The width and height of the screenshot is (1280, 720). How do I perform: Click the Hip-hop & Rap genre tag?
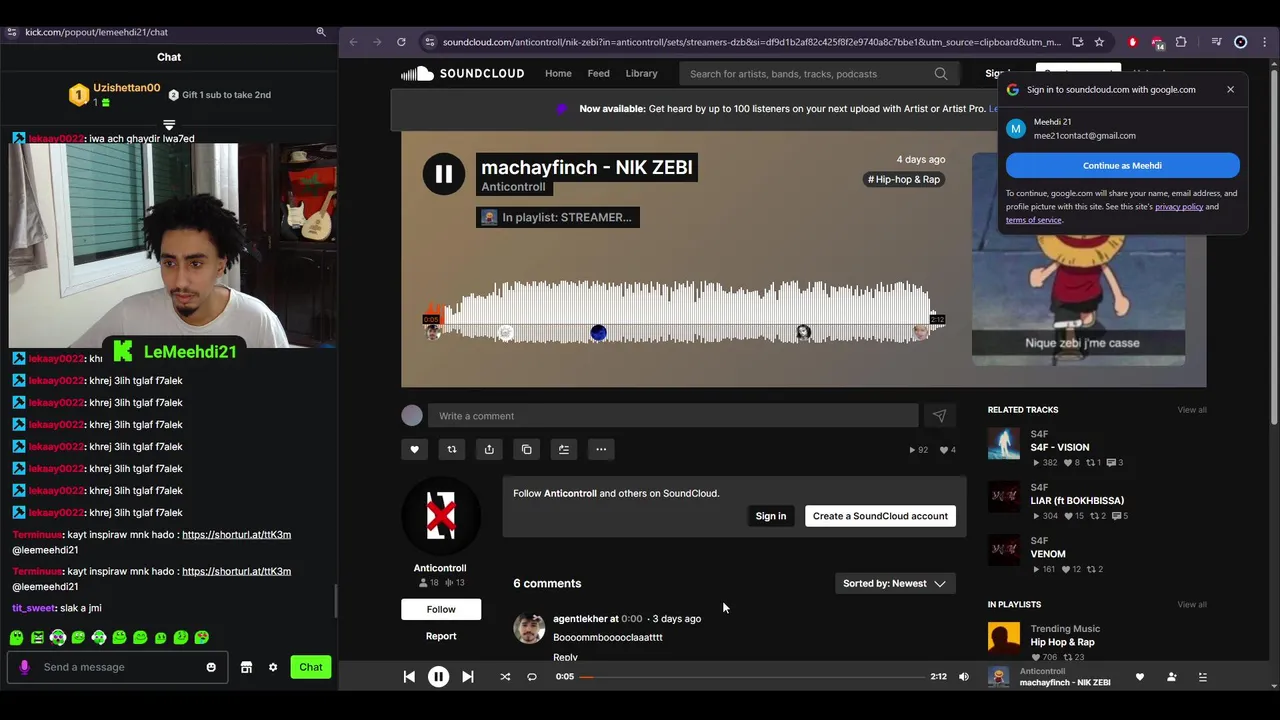click(904, 179)
